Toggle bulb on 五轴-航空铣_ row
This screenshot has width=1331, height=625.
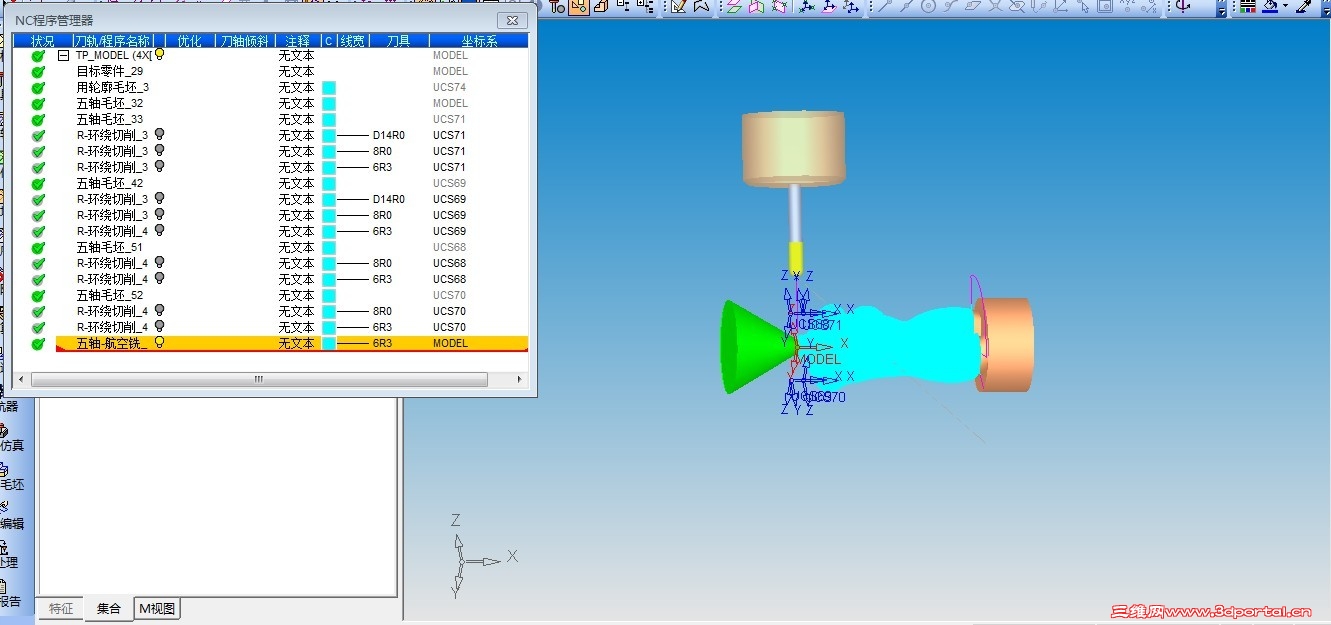(159, 342)
